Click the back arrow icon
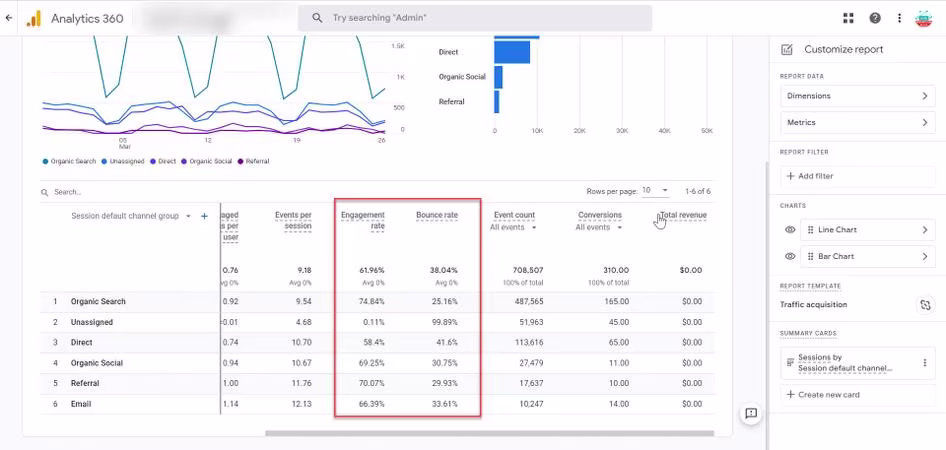This screenshot has width=946, height=450. click(x=8, y=18)
